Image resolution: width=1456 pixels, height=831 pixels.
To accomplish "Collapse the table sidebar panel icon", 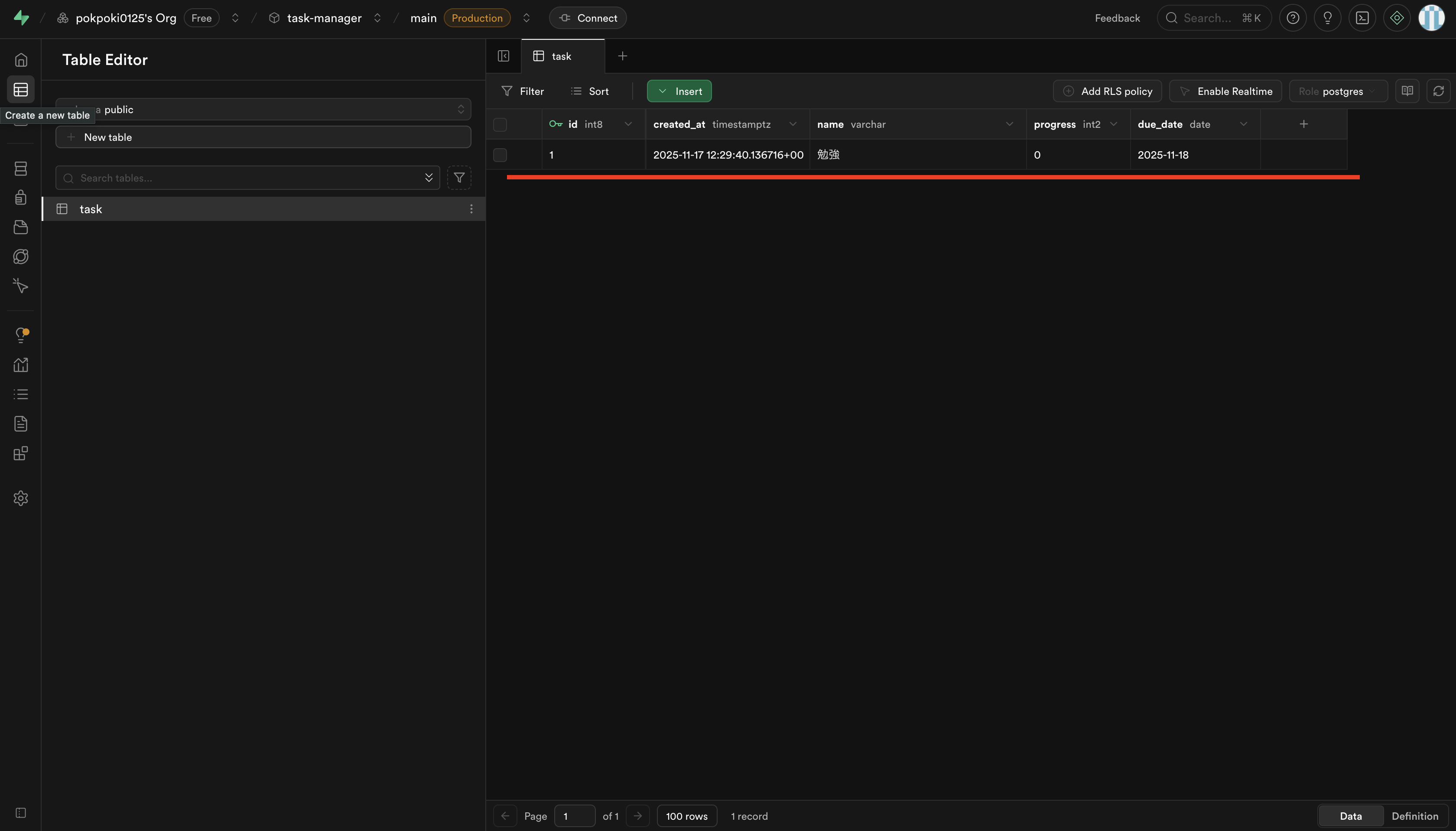I will [504, 56].
